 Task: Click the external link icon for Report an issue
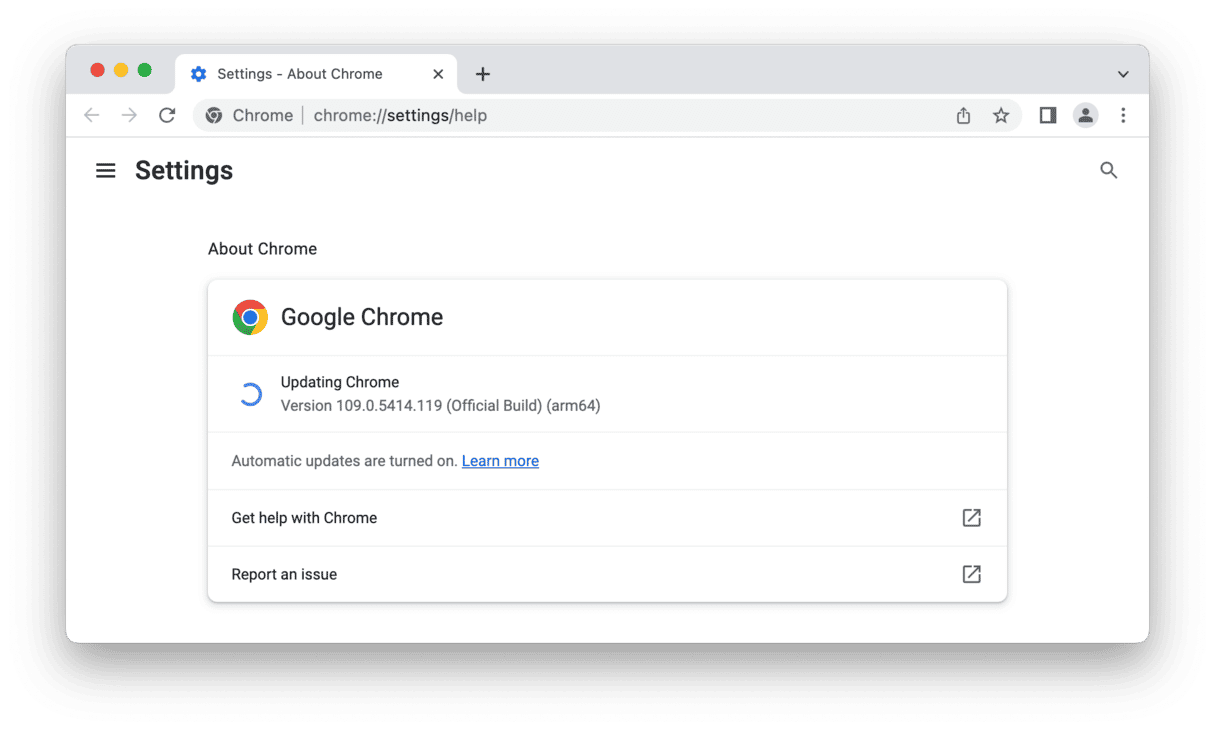(971, 574)
